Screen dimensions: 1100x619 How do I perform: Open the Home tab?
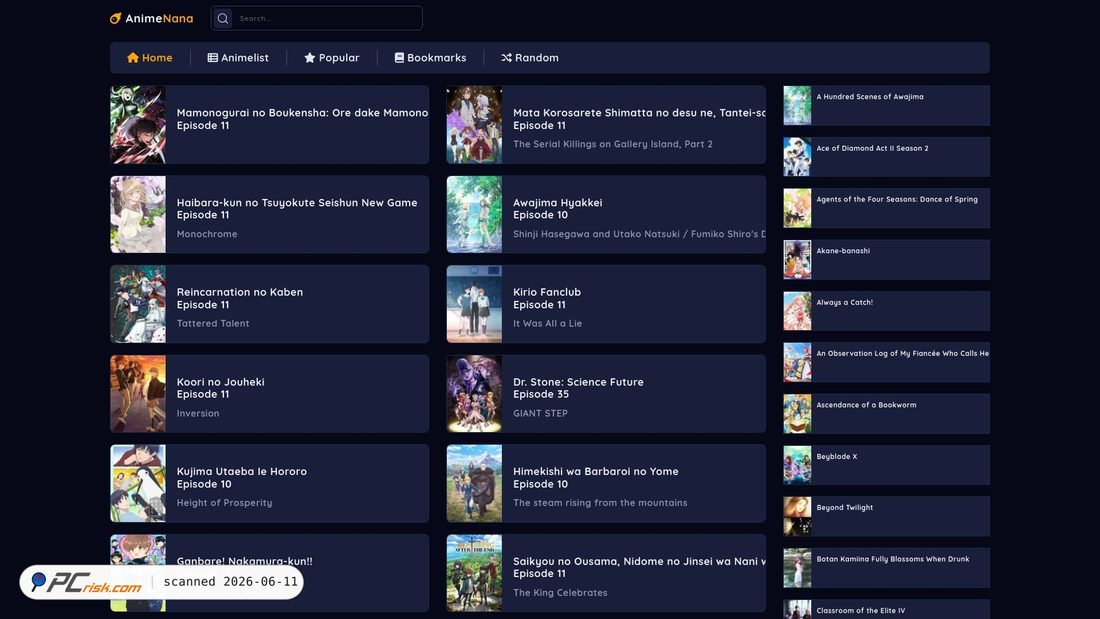click(149, 58)
